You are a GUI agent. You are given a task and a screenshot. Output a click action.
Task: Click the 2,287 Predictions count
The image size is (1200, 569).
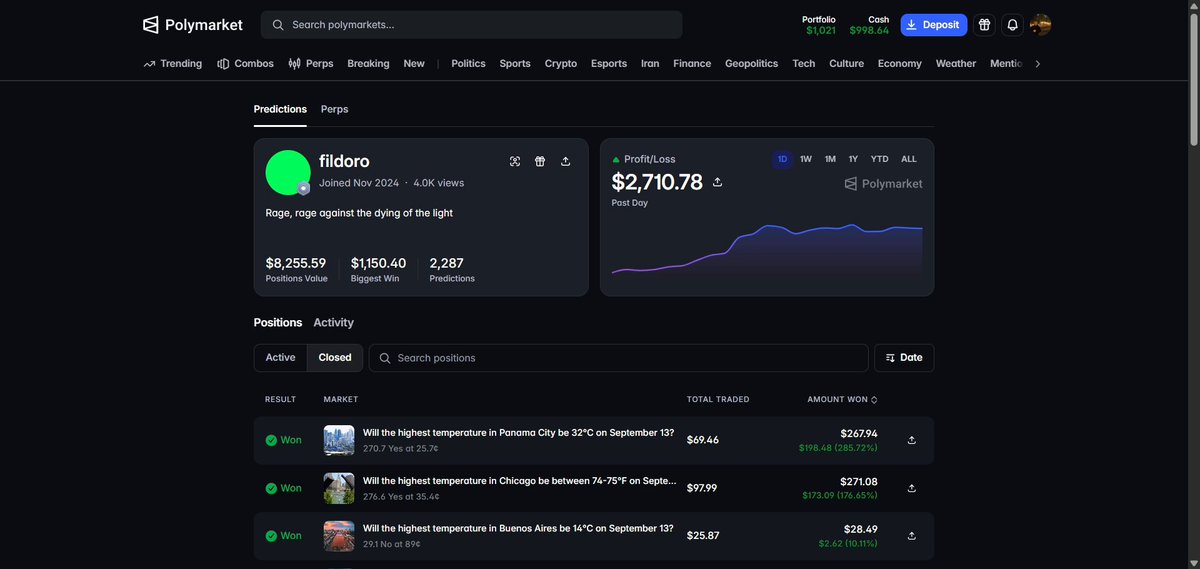click(447, 263)
